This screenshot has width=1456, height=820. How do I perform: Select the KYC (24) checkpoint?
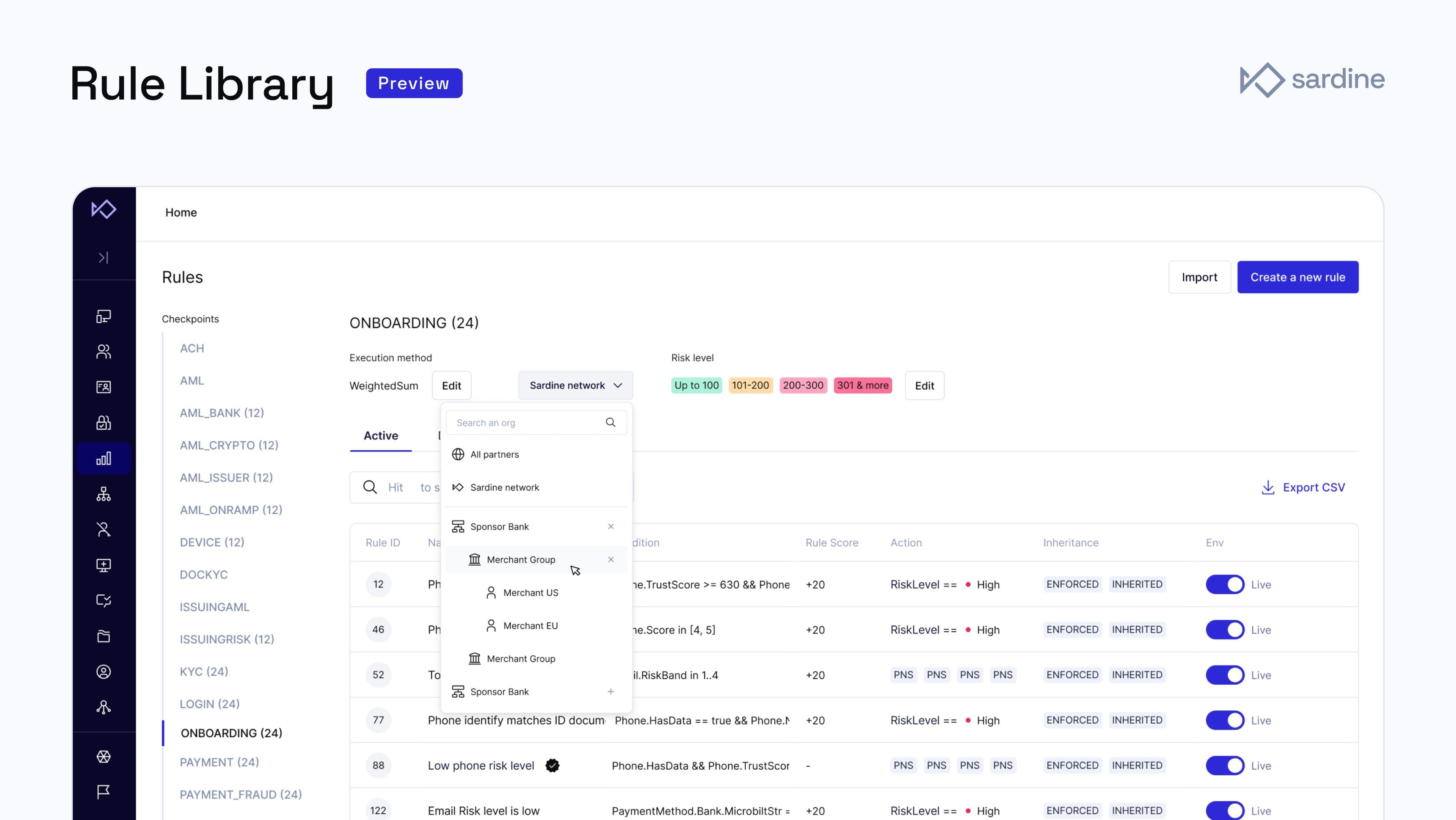click(x=204, y=672)
